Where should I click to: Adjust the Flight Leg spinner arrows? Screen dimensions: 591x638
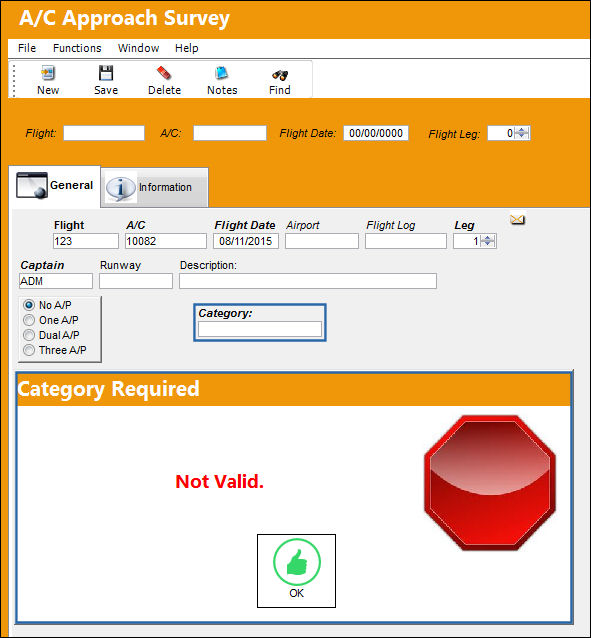click(522, 133)
